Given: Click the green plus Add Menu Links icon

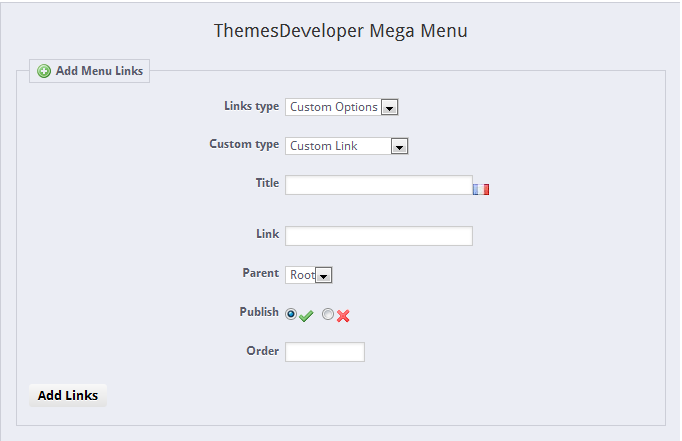Looking at the screenshot, I should point(44,71).
